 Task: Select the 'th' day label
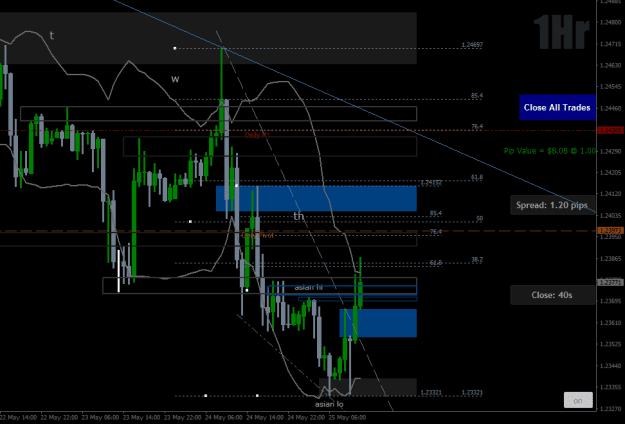(x=299, y=216)
